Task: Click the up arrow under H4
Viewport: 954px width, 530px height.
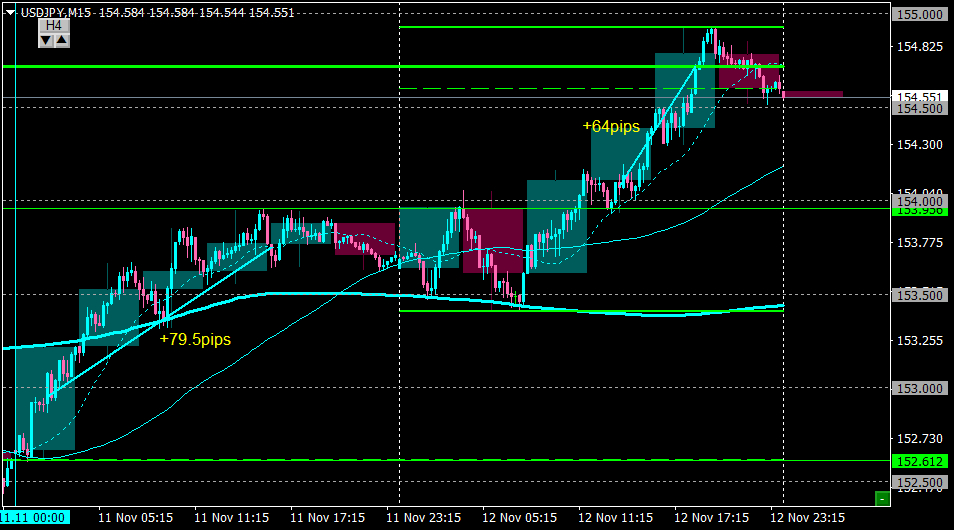Action: (62, 41)
